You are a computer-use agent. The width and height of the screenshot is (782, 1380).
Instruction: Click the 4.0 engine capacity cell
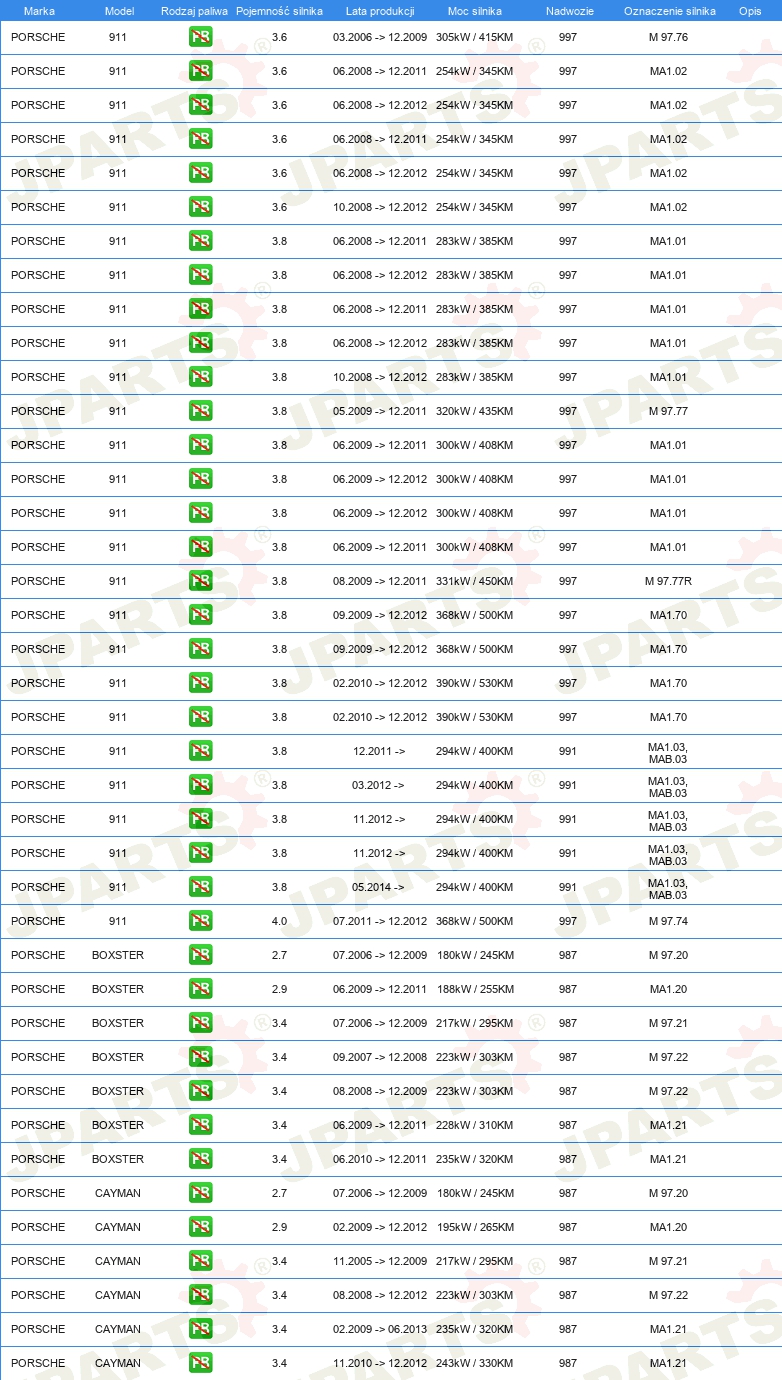[x=279, y=921]
